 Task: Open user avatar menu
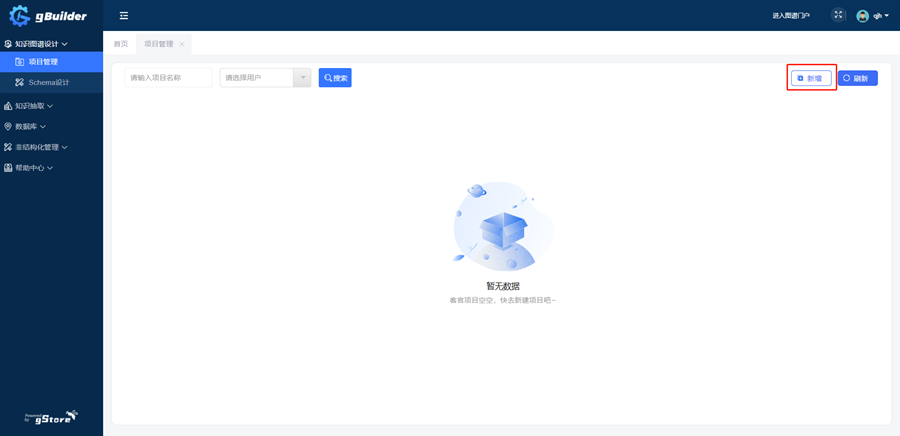pos(862,16)
